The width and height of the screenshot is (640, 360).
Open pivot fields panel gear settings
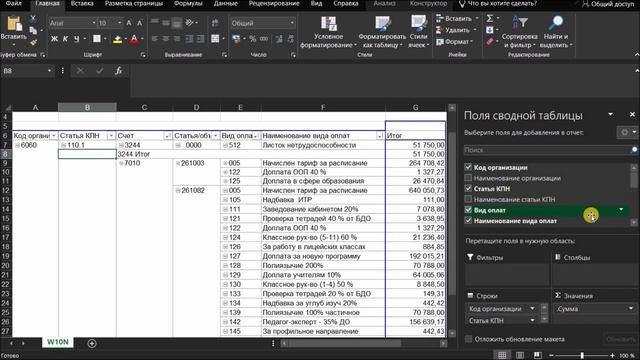pyautogui.click(x=624, y=132)
